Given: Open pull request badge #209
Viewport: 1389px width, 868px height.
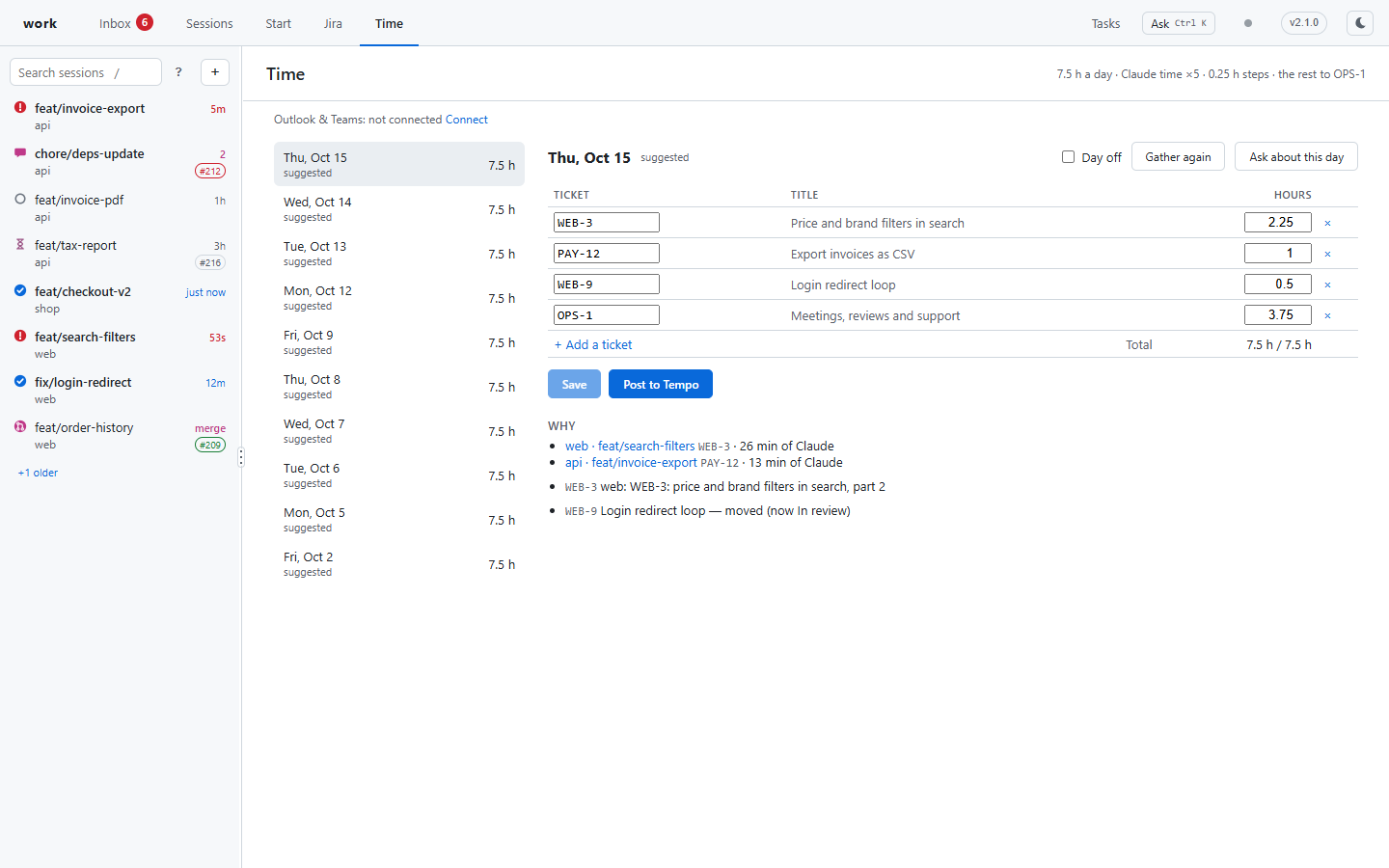Looking at the screenshot, I should pos(210,445).
